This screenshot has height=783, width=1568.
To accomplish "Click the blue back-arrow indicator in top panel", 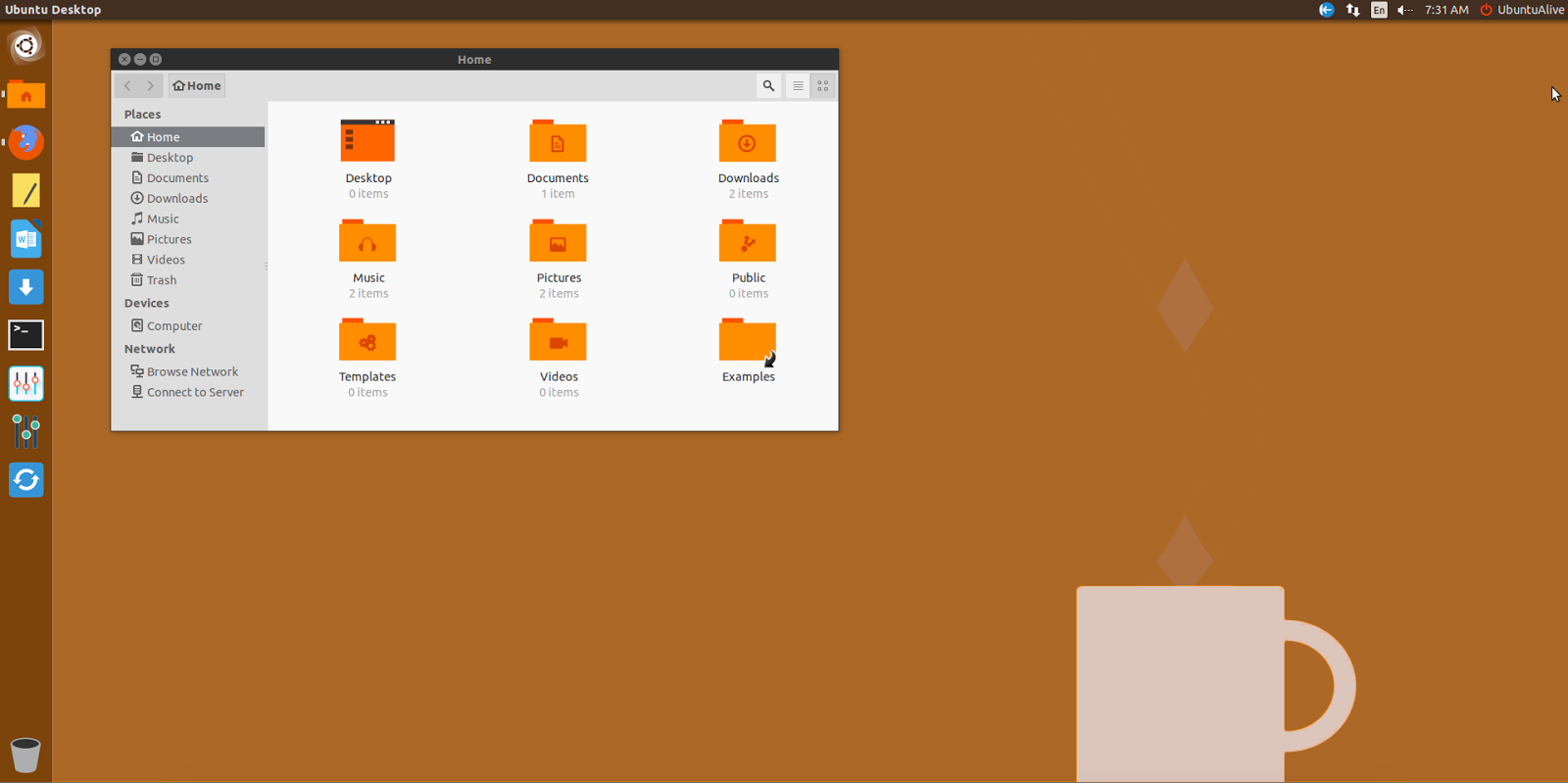I will tap(1326, 10).
